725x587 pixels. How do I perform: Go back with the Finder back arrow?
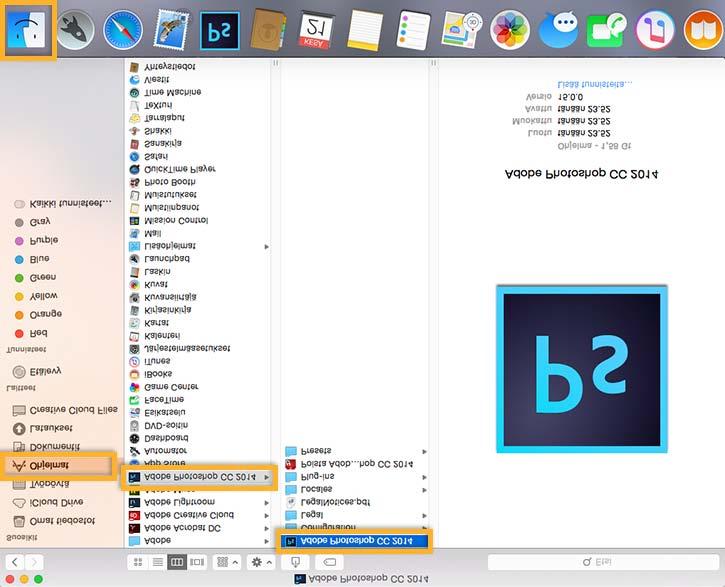(x=15, y=562)
